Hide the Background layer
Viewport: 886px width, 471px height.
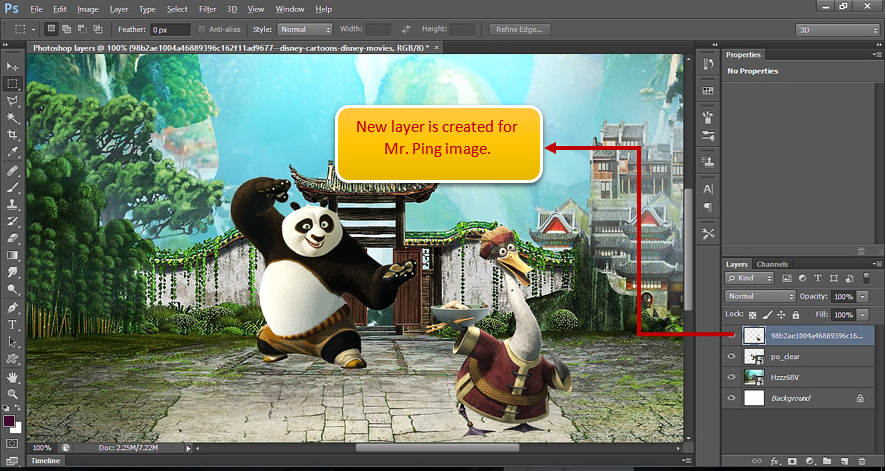click(x=732, y=398)
